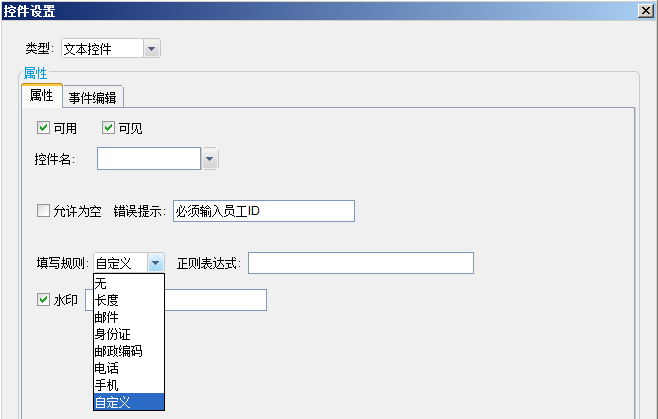Switch to the 事件编辑 tab
The width and height of the screenshot is (658, 419).
pyautogui.click(x=93, y=97)
